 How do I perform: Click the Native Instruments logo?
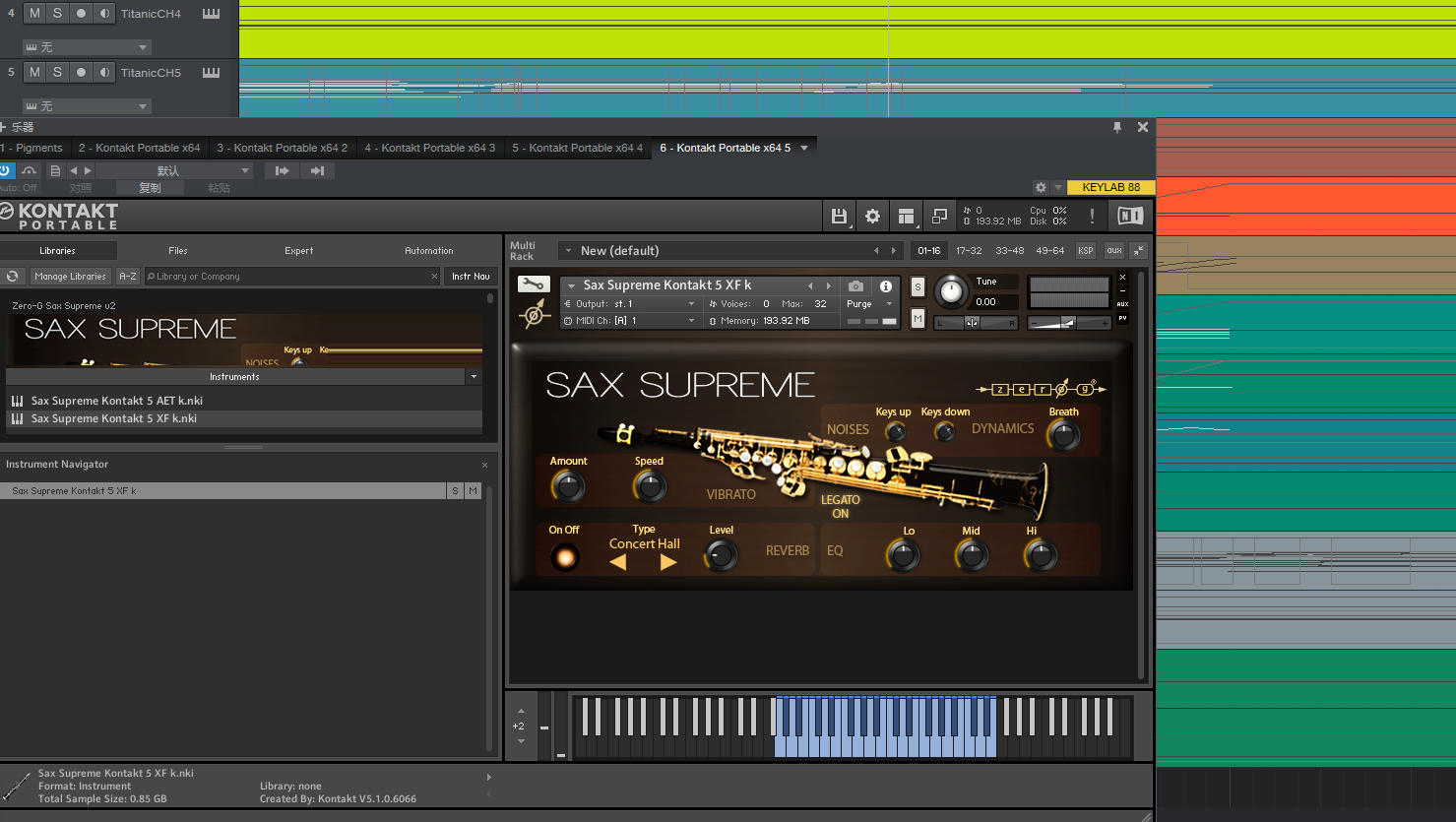pos(1130,216)
